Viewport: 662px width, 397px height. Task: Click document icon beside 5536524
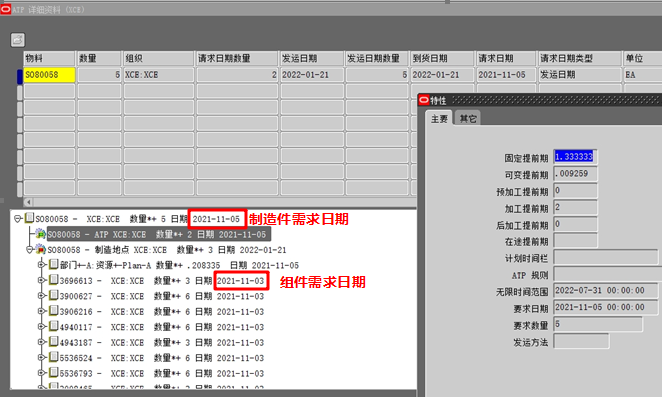click(54, 357)
